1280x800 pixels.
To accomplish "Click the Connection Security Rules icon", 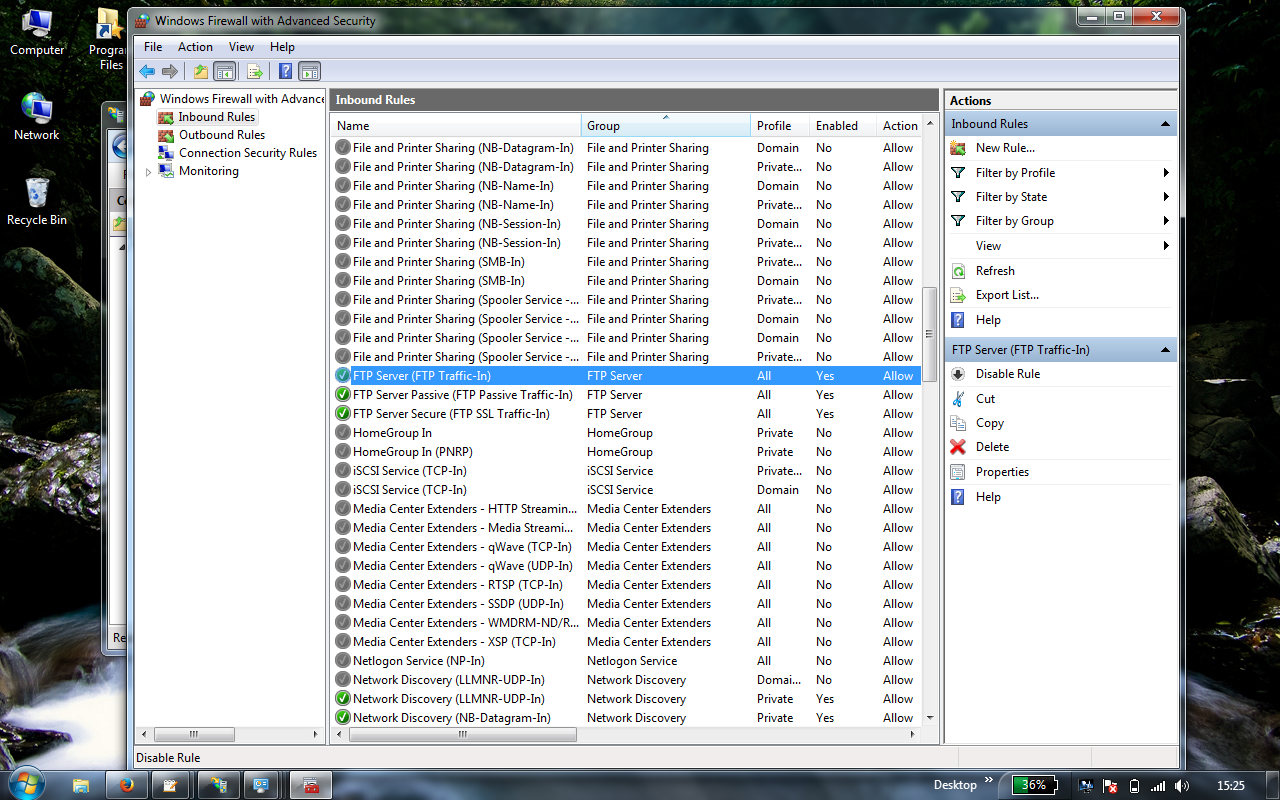I will pos(166,153).
